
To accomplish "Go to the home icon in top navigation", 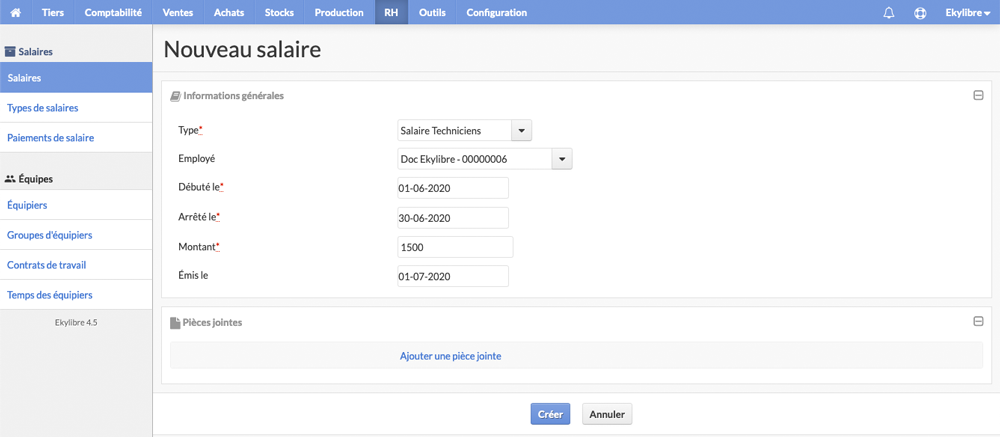I will [16, 12].
